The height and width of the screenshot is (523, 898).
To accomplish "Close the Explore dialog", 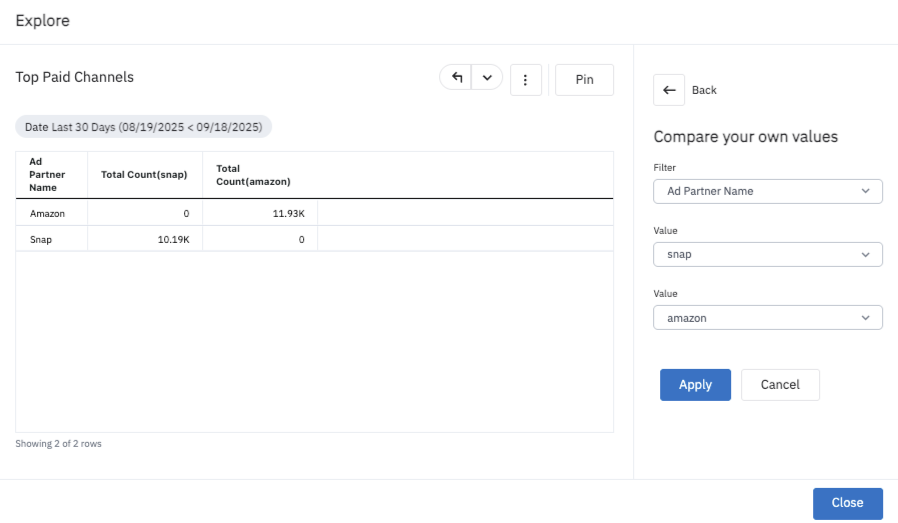I will (x=848, y=503).
